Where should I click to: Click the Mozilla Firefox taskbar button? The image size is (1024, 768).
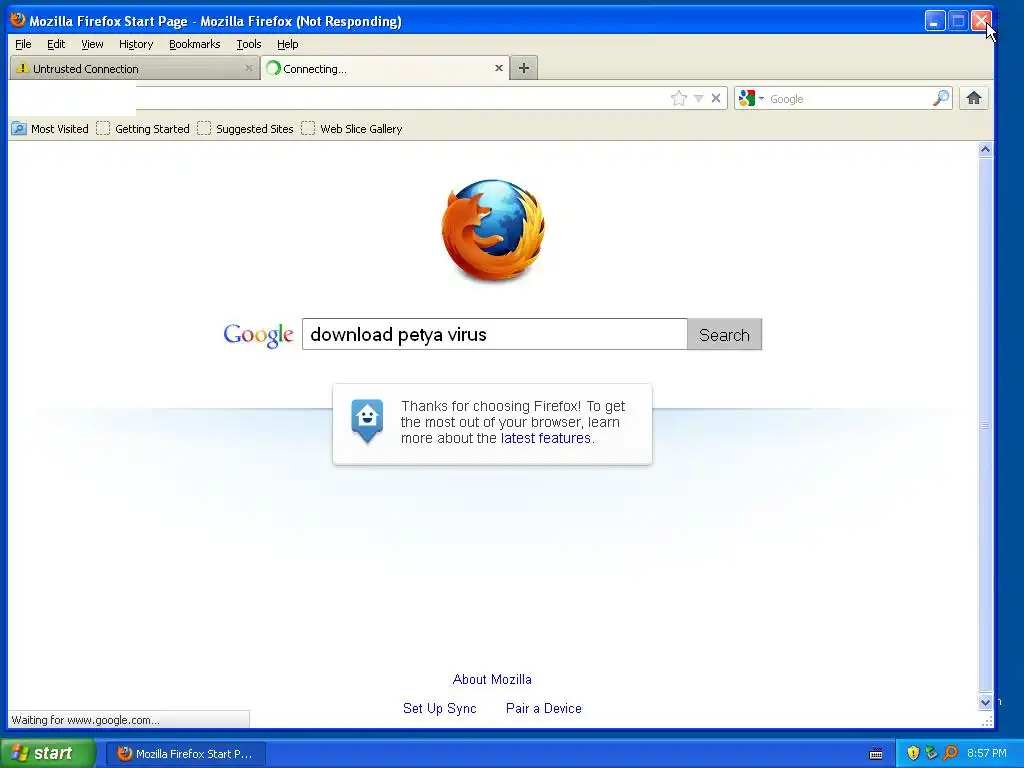185,754
